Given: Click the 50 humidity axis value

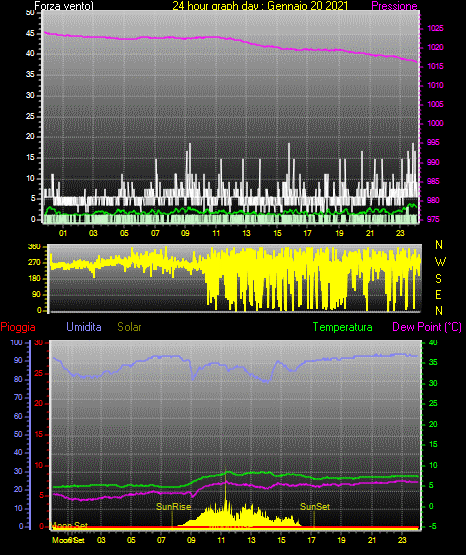Looking at the screenshot, I should point(18,434).
